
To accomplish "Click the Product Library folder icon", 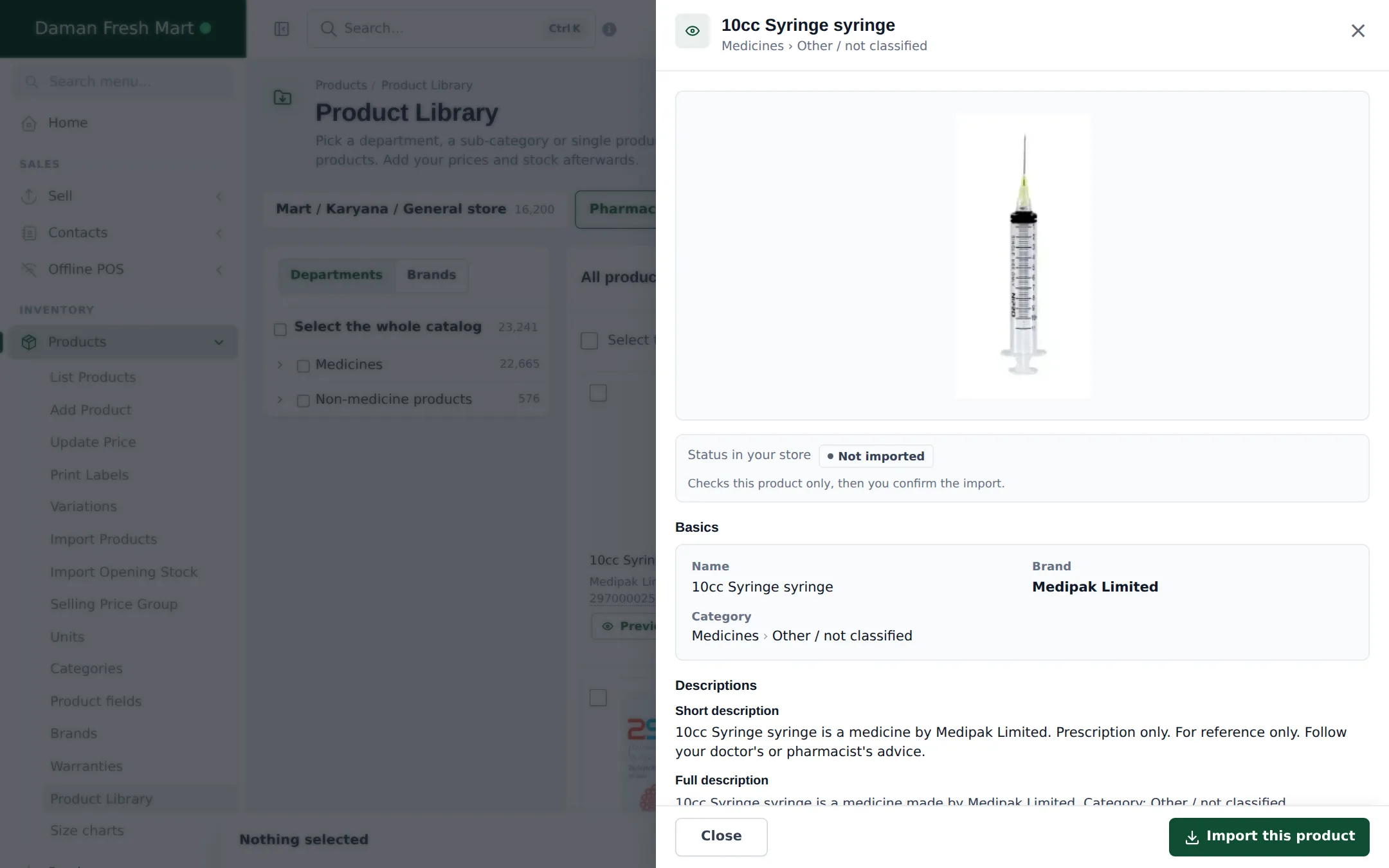I will pos(282,98).
